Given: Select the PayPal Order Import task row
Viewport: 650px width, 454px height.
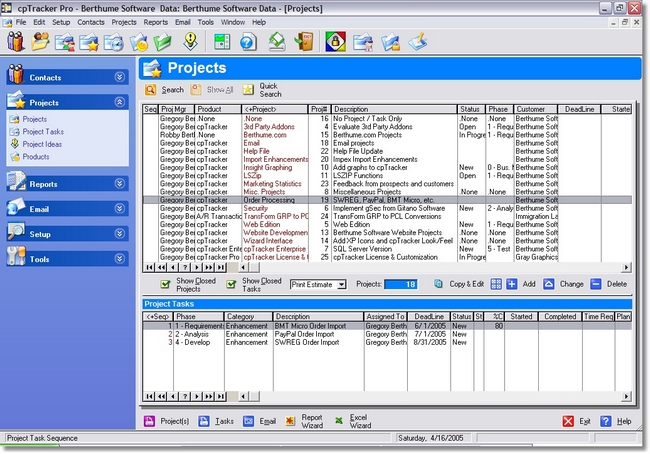Looking at the screenshot, I should coord(388,334).
